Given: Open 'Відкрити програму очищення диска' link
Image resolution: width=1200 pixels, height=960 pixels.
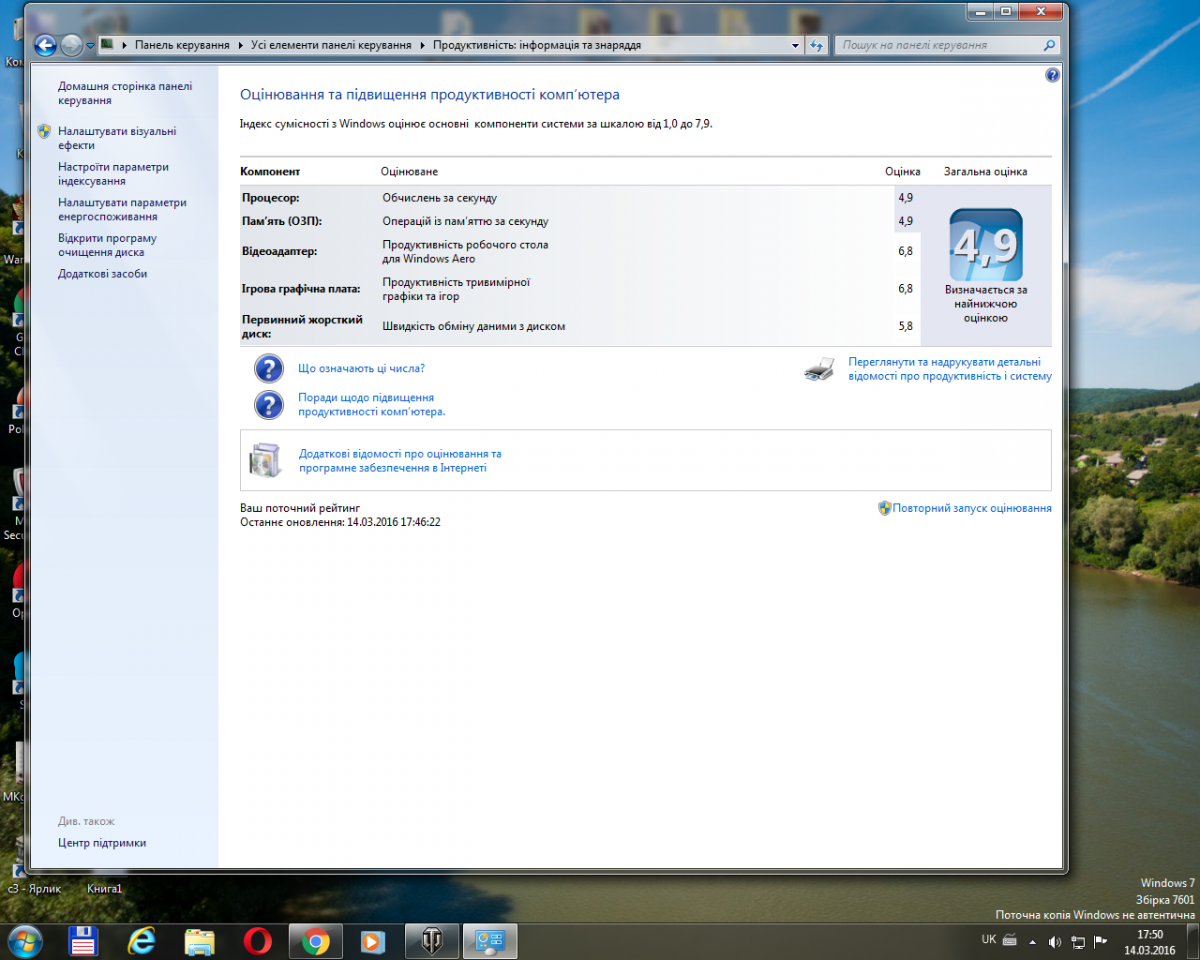Looking at the screenshot, I should point(107,245).
